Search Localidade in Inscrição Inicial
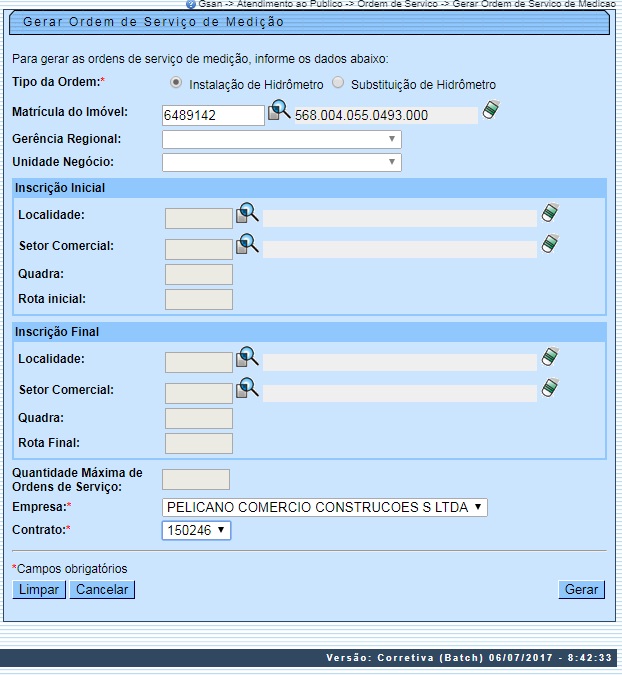 point(247,213)
